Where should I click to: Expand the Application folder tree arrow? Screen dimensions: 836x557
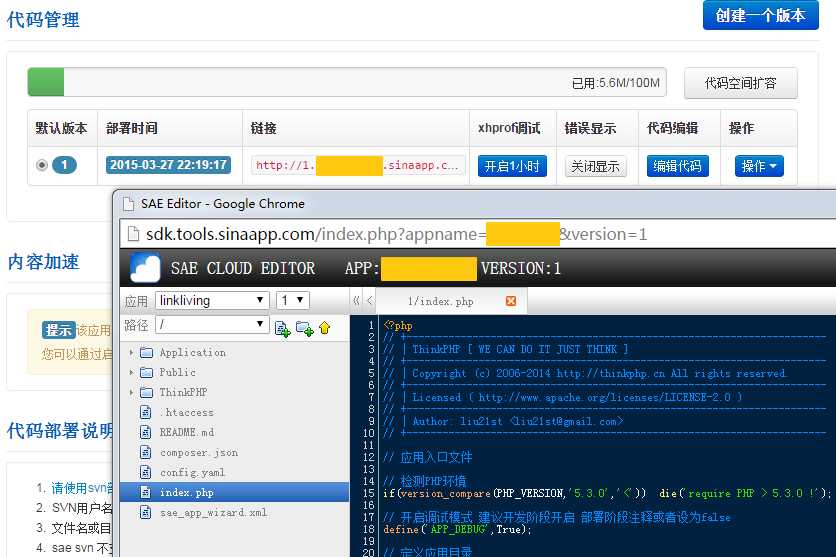point(131,352)
